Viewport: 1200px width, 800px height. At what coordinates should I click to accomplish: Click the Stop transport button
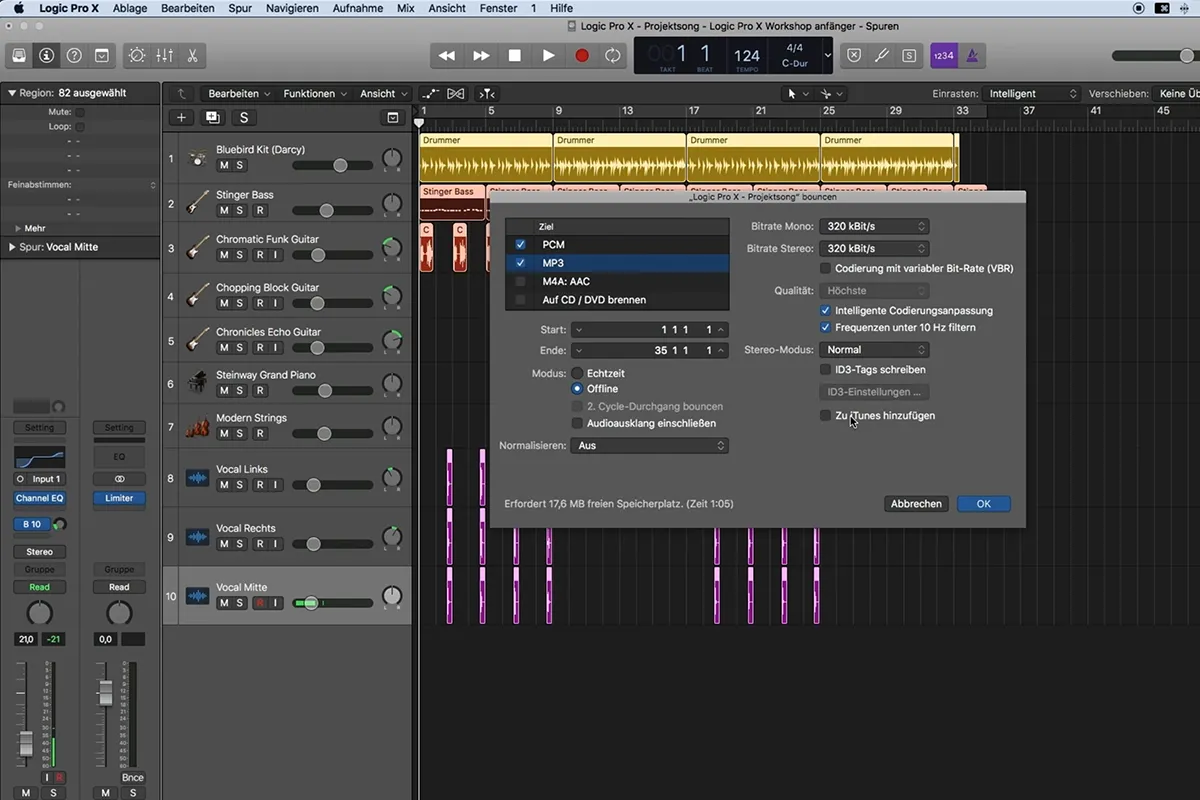click(x=515, y=56)
